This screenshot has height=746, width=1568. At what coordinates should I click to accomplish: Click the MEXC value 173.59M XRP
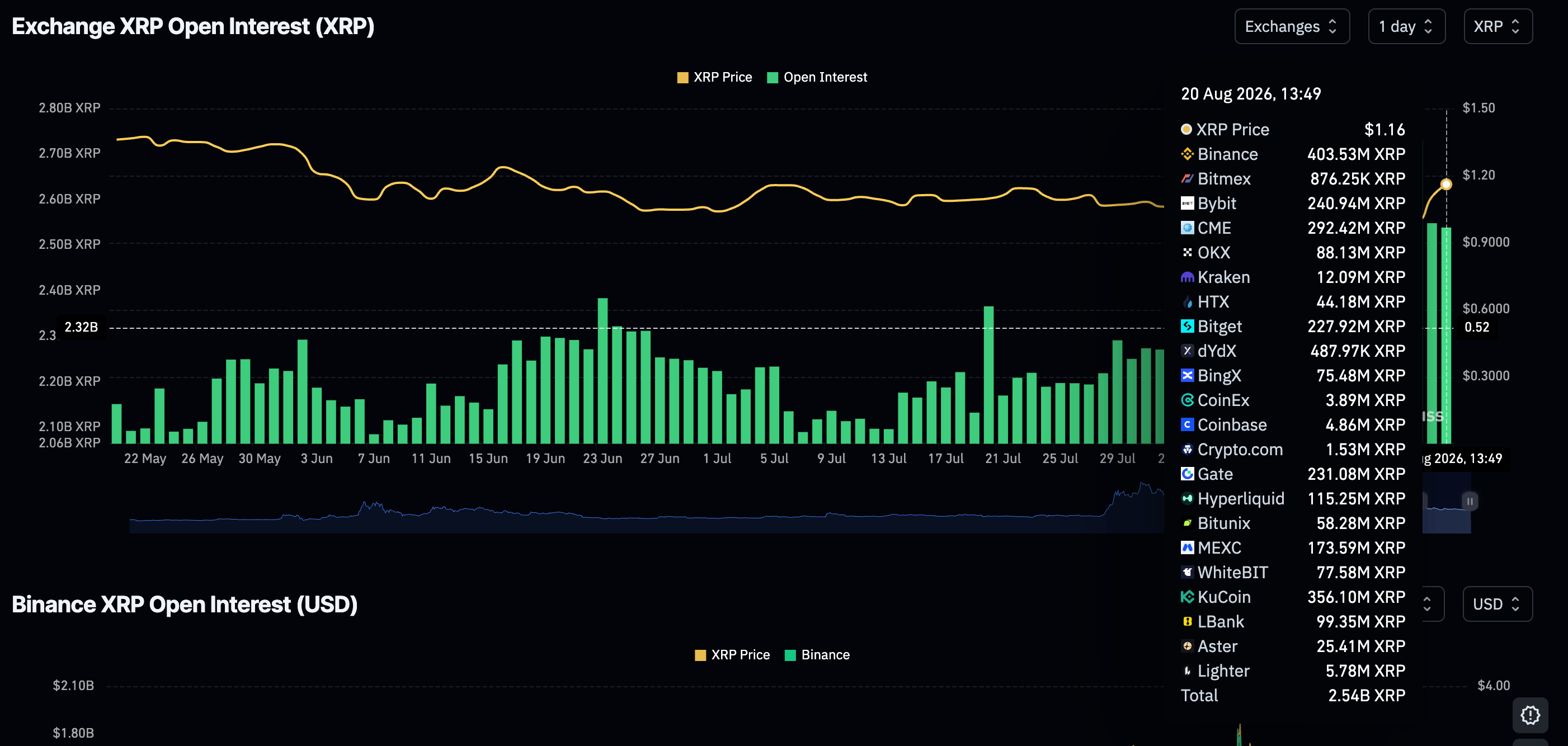point(1356,548)
